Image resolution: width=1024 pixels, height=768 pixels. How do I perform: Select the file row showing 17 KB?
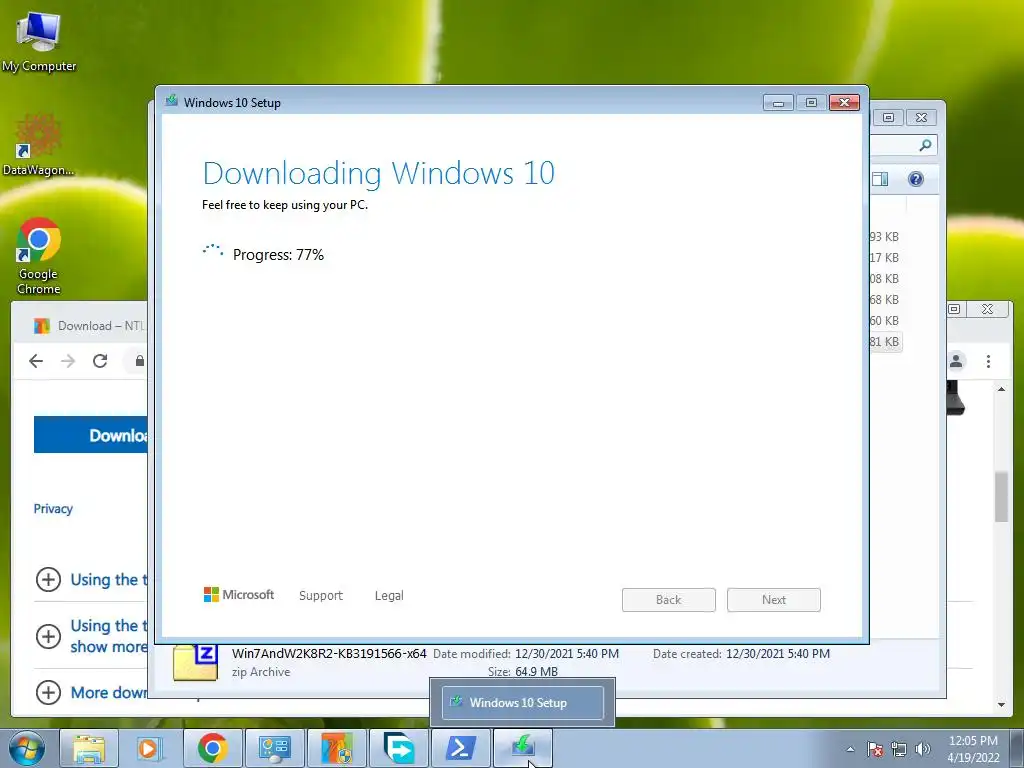pos(884,257)
